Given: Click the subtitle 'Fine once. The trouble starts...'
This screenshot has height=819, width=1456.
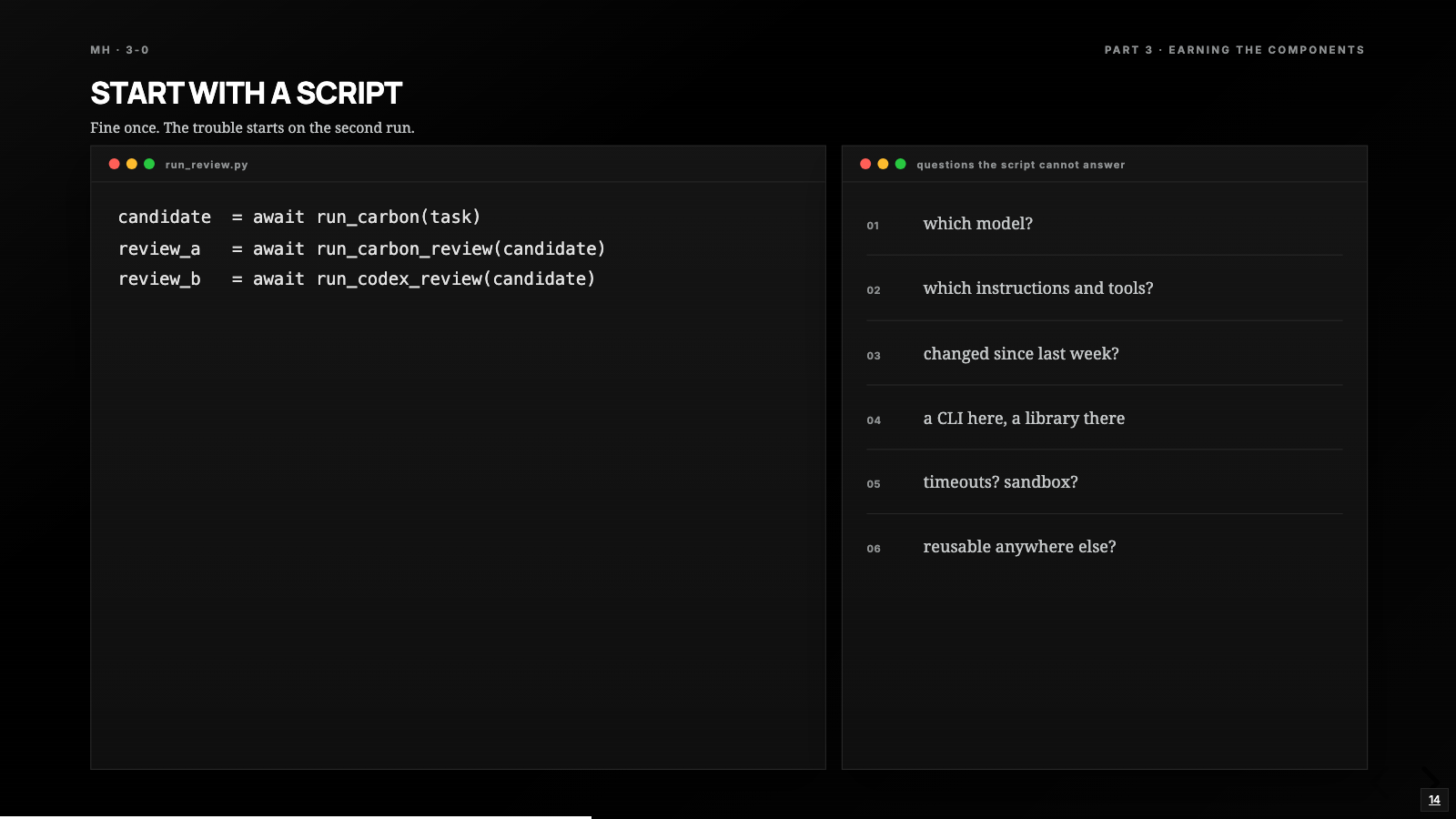Looking at the screenshot, I should (x=252, y=127).
